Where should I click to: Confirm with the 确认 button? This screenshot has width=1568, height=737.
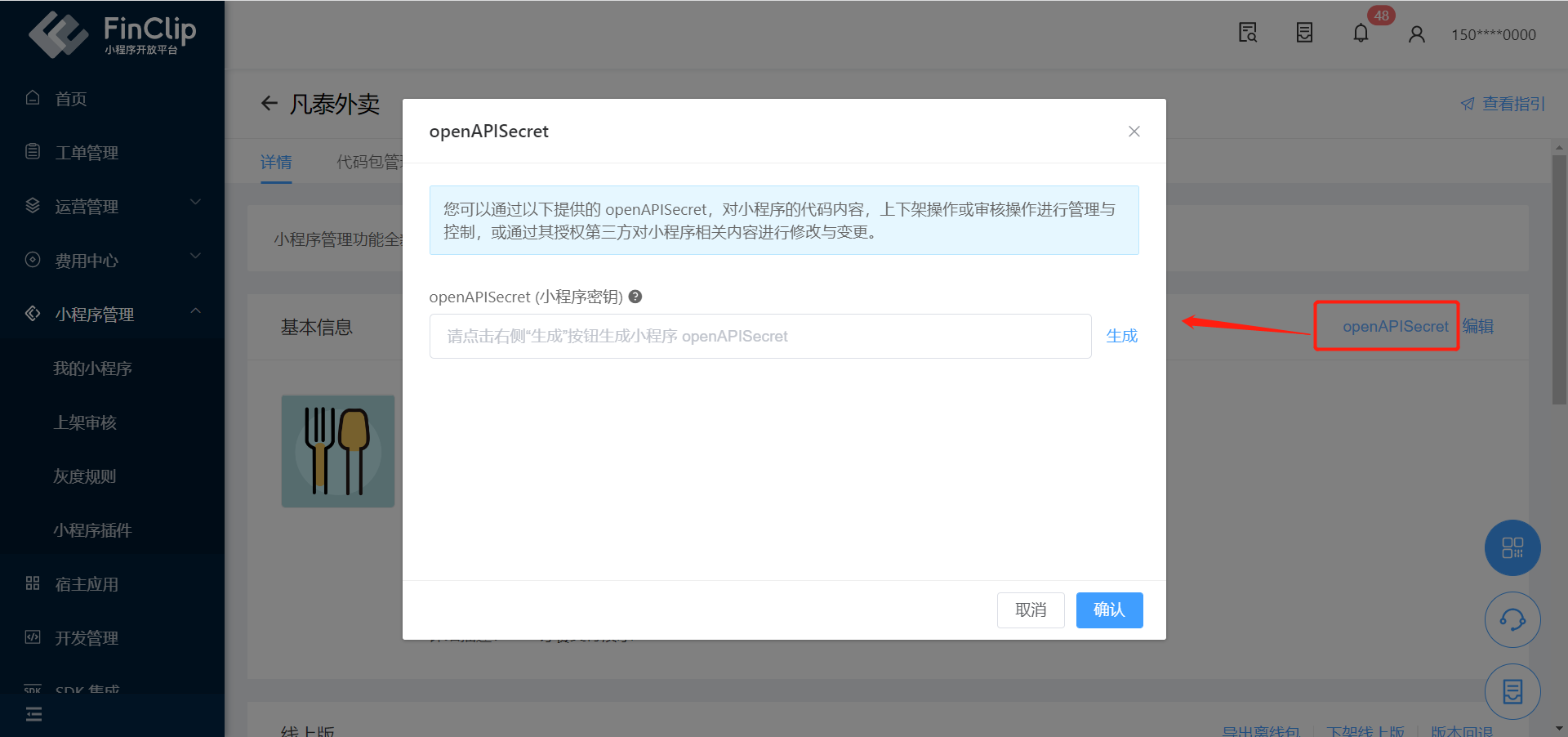tap(1109, 610)
